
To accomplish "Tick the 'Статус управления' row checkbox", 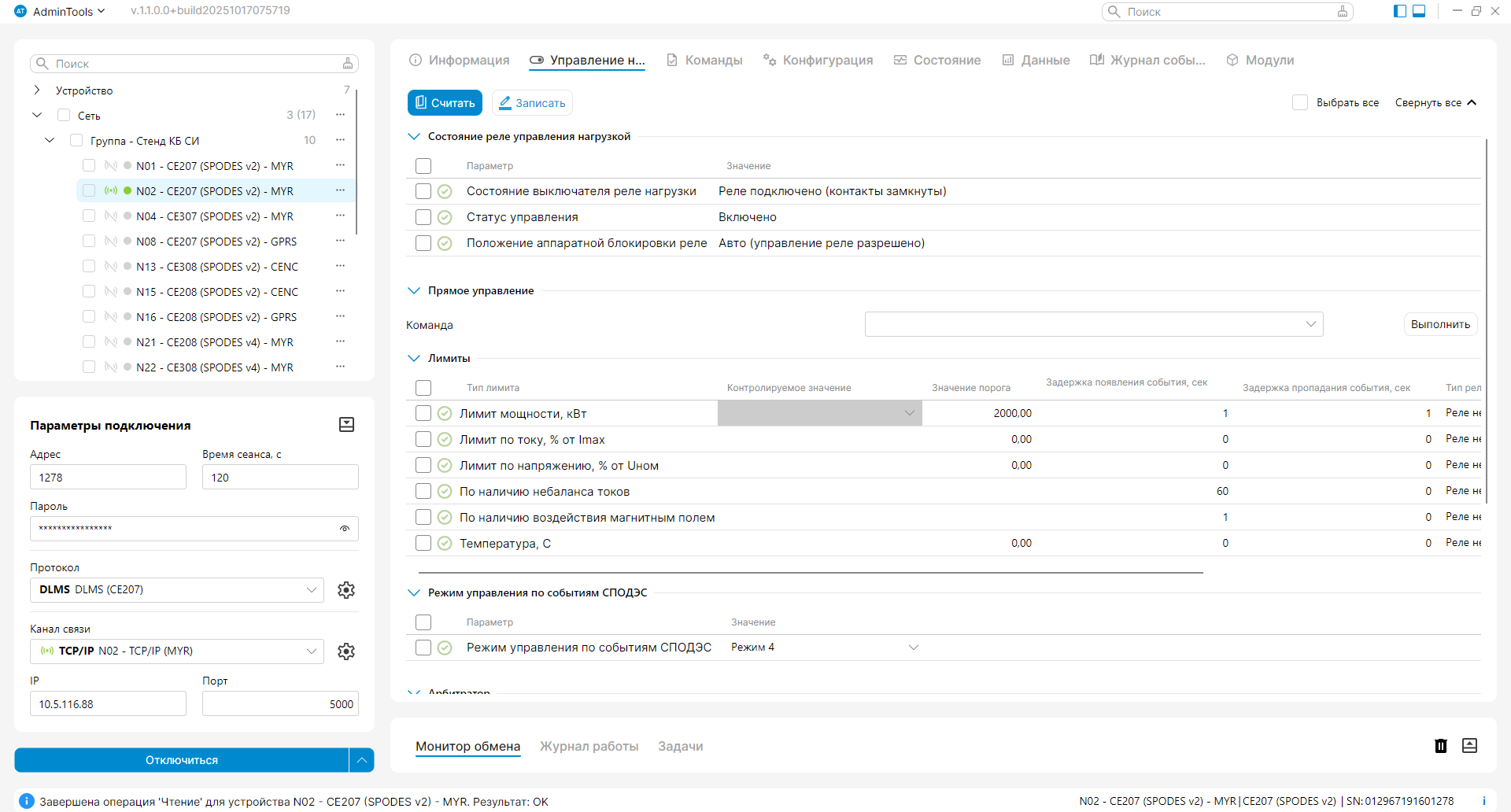I will [423, 217].
